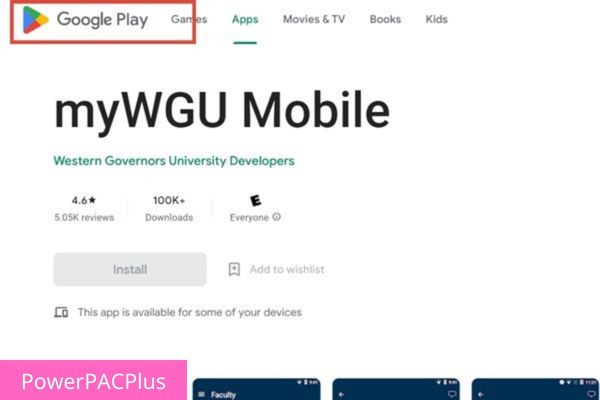
Task: Click the Install button
Action: pos(130,269)
